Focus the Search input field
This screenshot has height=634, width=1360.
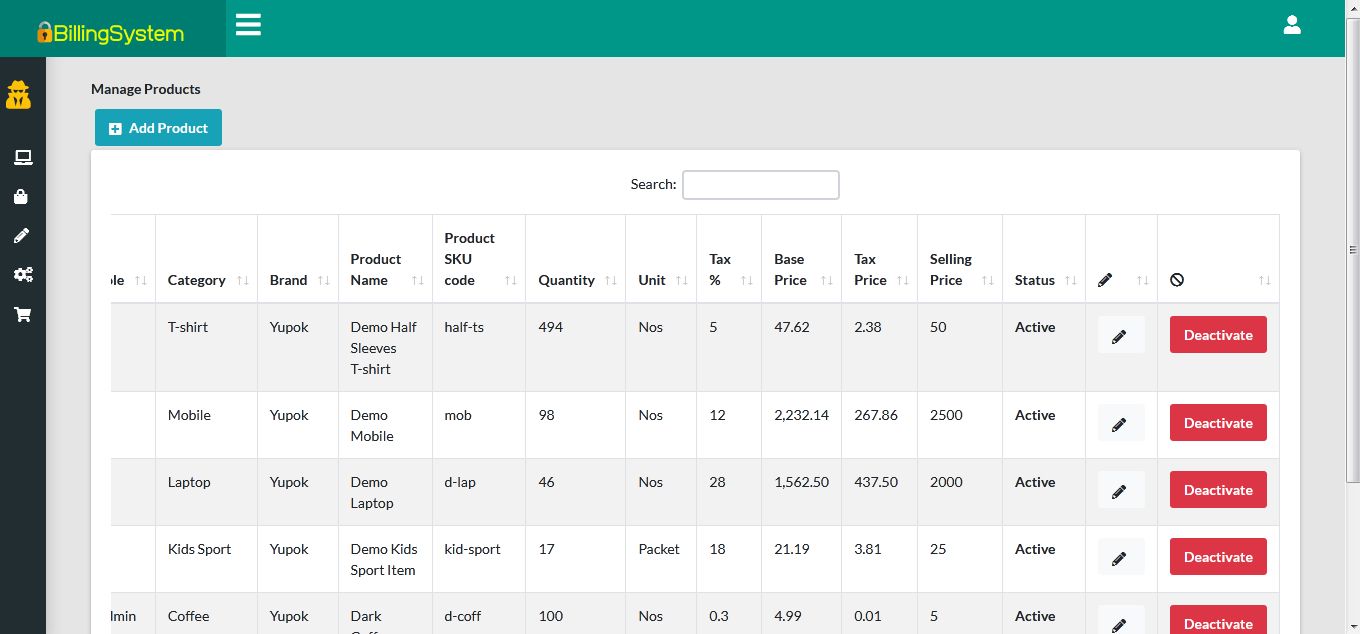click(760, 185)
